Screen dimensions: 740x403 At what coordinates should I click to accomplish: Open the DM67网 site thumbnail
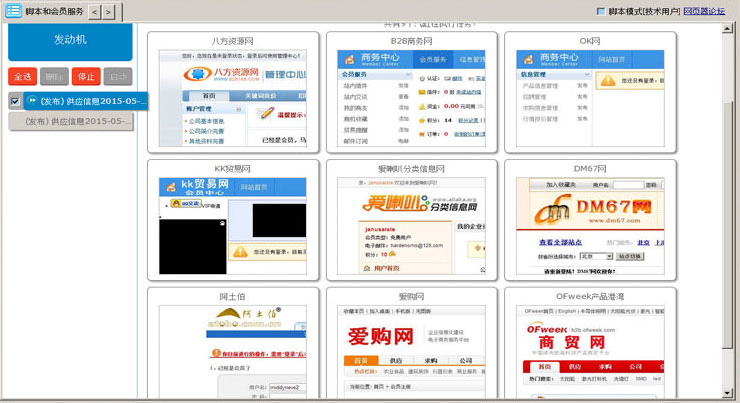[x=590, y=226]
